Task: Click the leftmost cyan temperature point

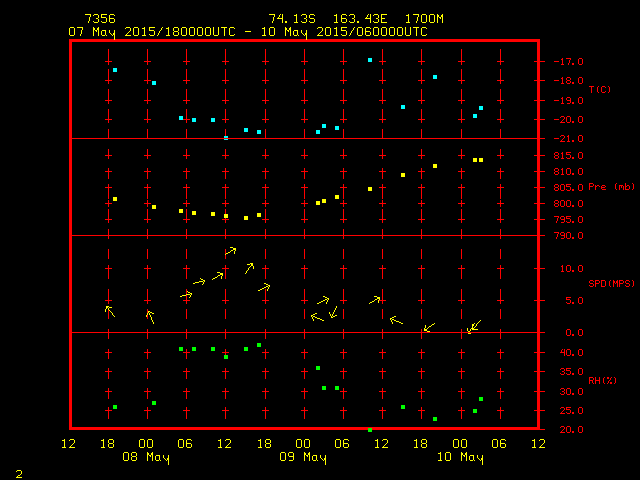Action: pyautogui.click(x=115, y=70)
